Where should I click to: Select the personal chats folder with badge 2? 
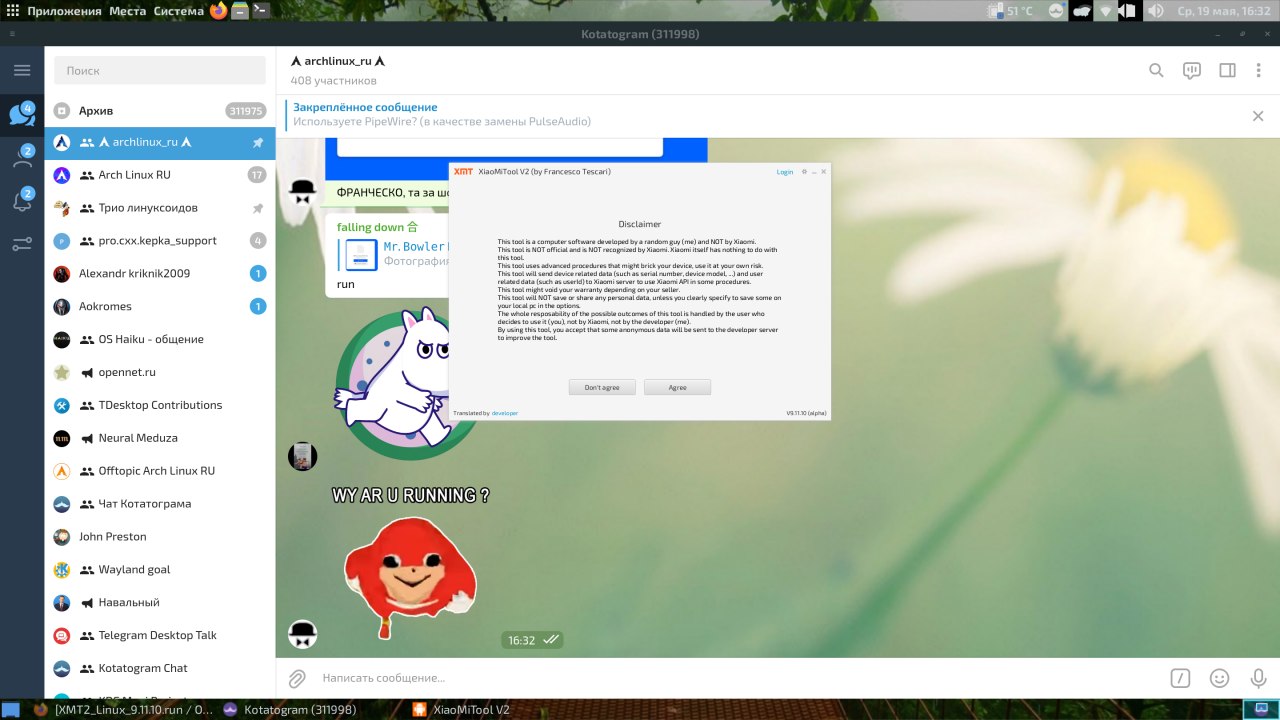click(22, 156)
